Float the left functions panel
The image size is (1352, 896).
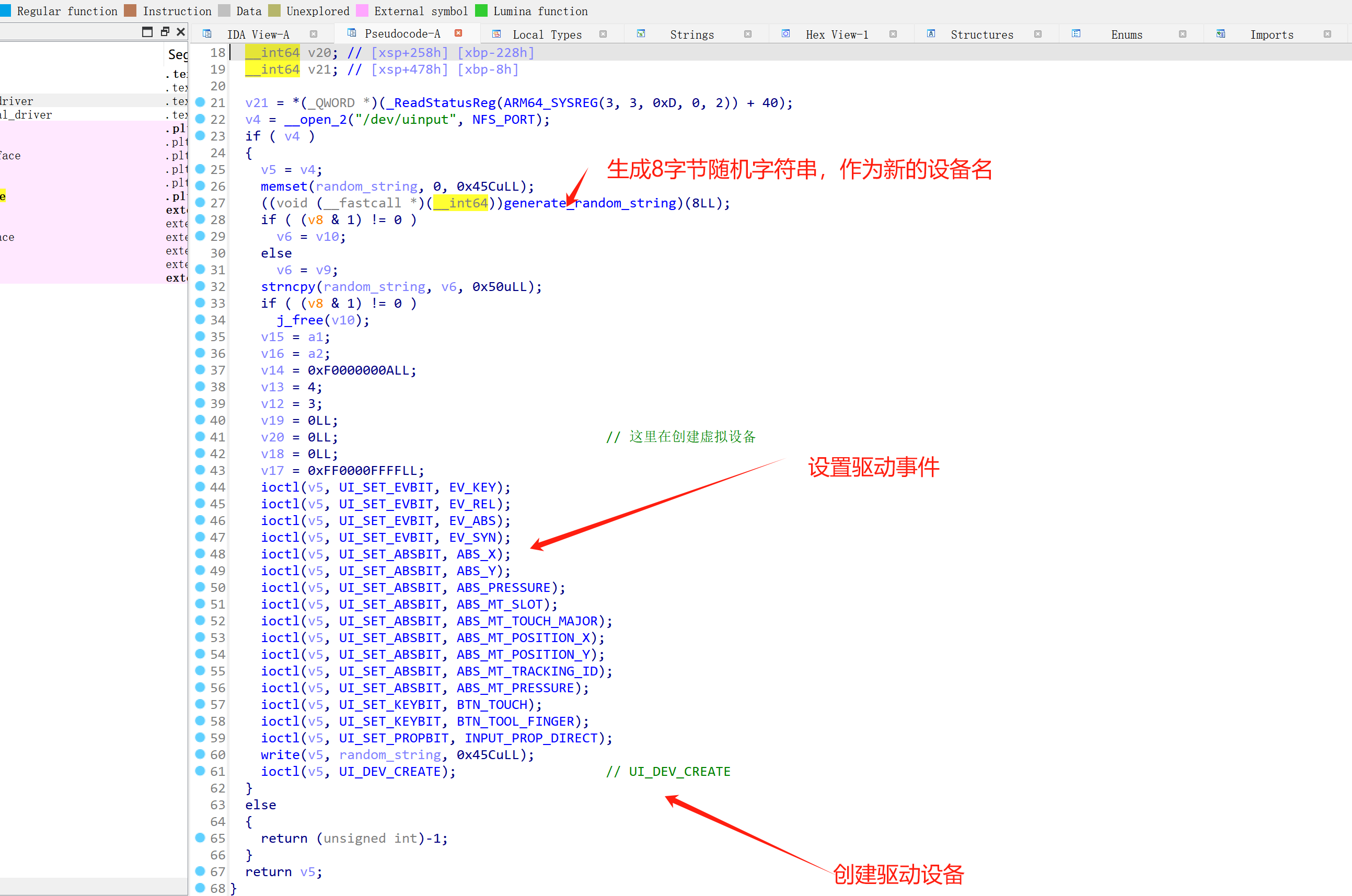click(x=165, y=32)
